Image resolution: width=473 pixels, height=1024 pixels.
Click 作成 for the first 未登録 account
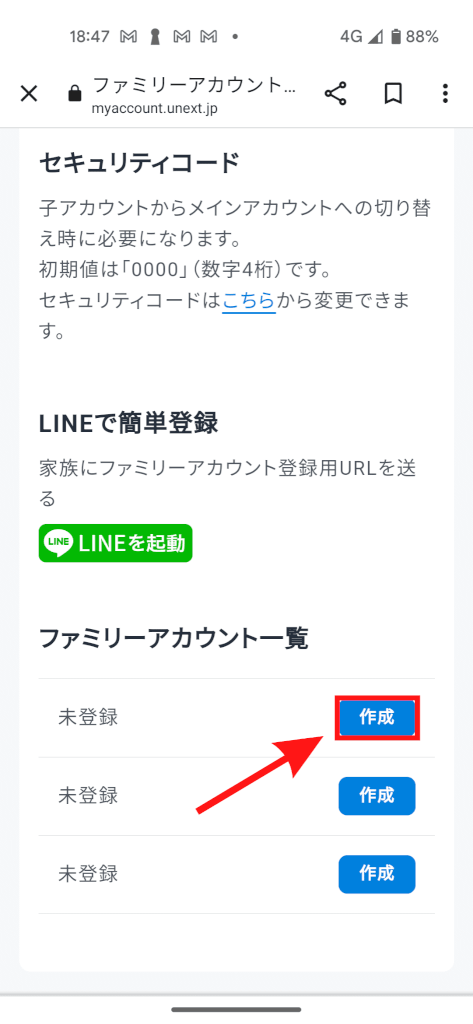click(x=377, y=718)
